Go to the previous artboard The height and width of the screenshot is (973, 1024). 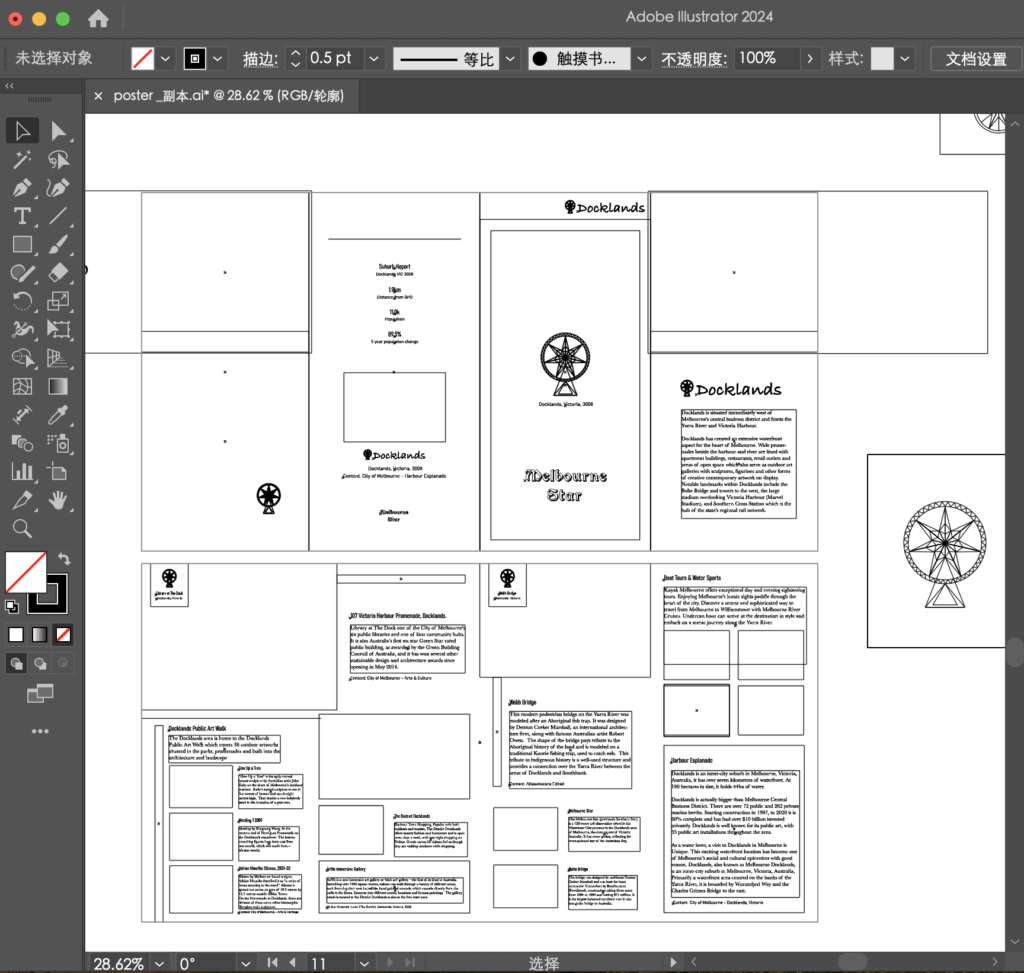pos(293,963)
